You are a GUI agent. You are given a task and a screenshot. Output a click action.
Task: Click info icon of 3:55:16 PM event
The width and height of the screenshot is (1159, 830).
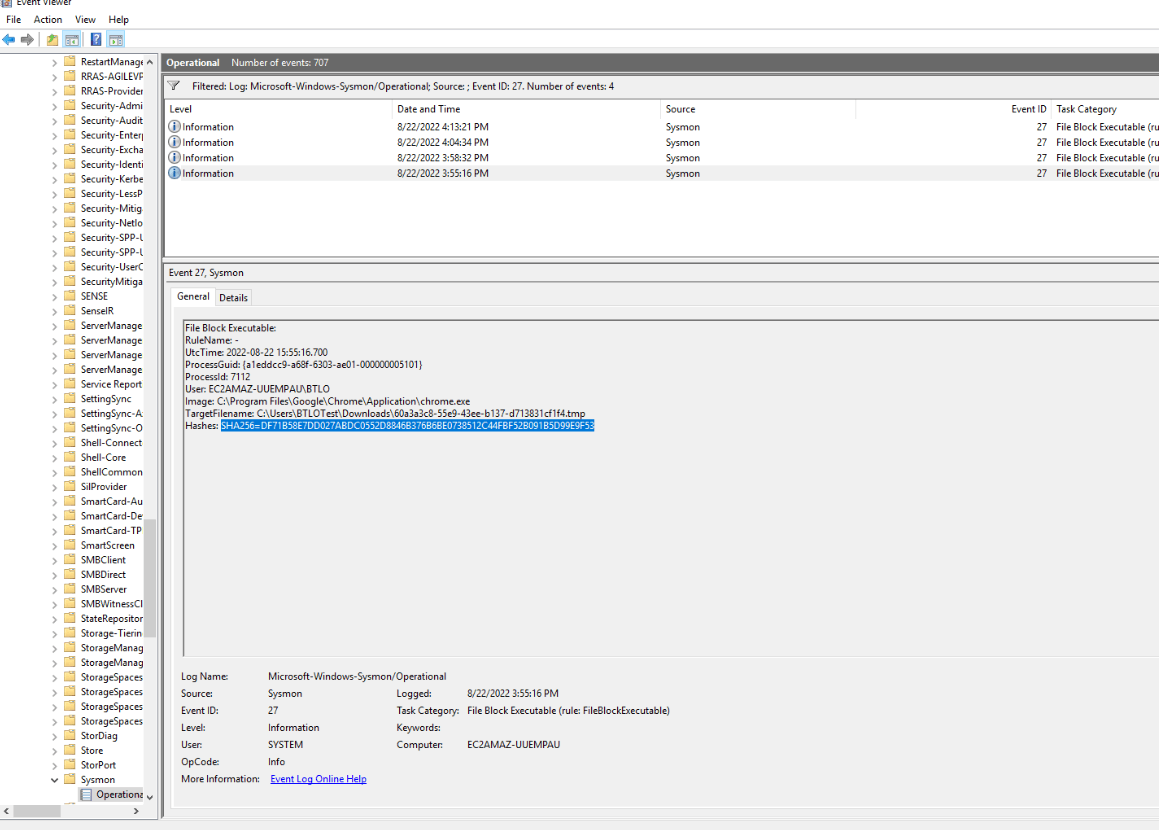pyautogui.click(x=174, y=173)
